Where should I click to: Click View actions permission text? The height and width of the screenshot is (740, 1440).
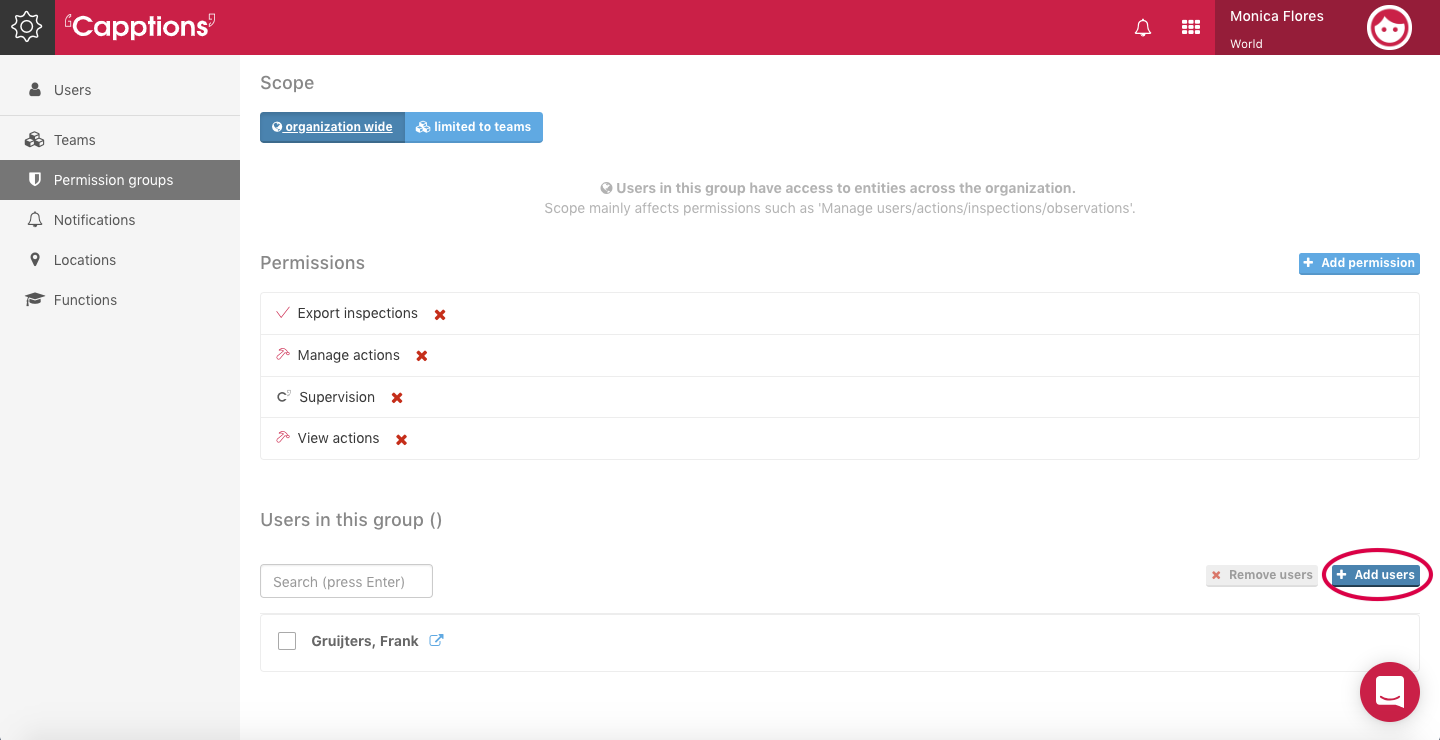339,438
